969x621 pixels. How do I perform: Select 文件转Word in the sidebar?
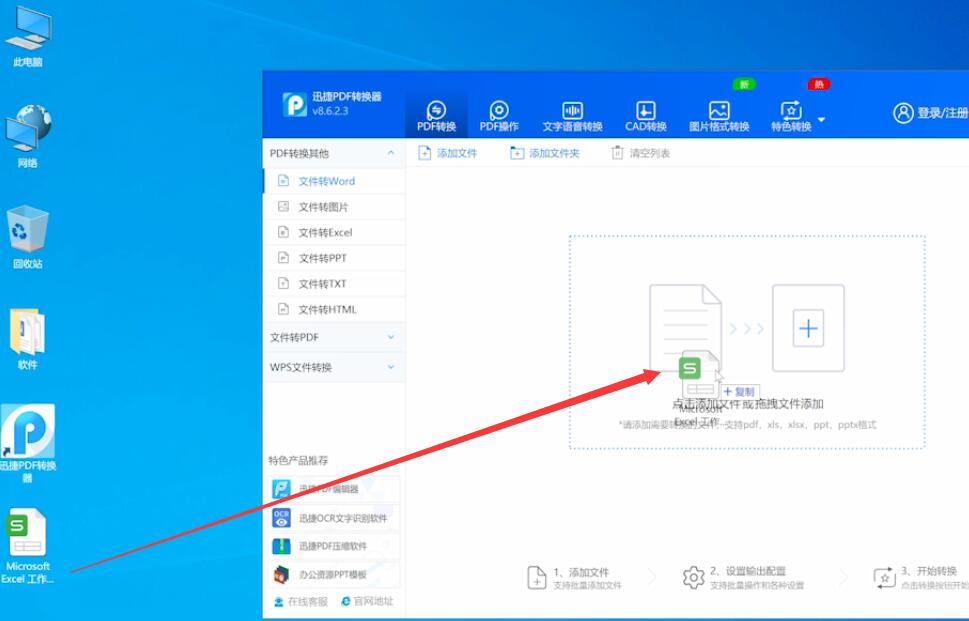(x=334, y=181)
